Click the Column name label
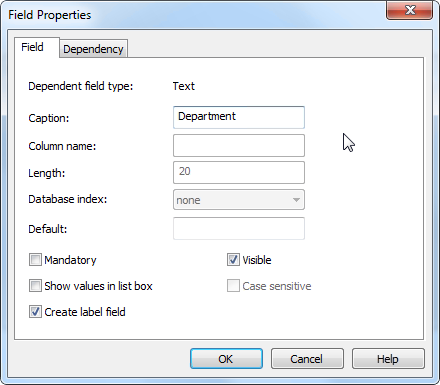 [x=62, y=146]
